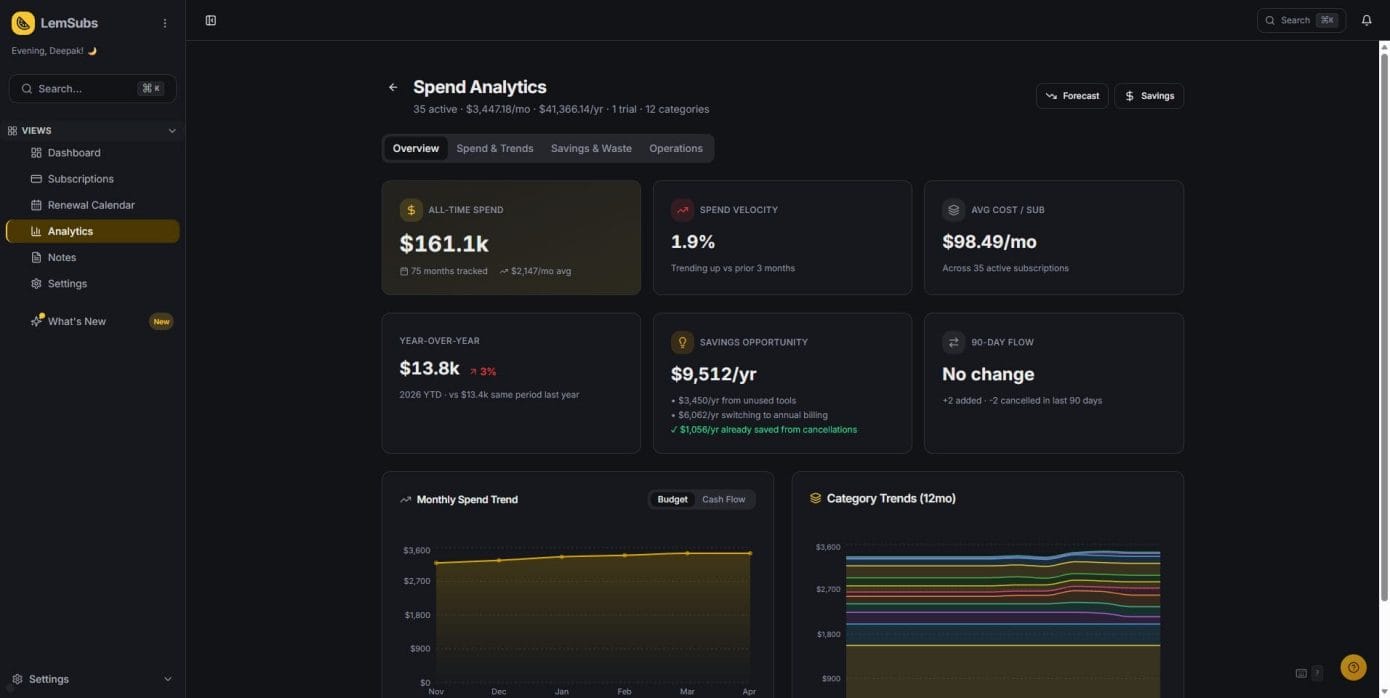Open the three-dot menu beside LemSubs
This screenshot has width=1390, height=698.
[165, 23]
